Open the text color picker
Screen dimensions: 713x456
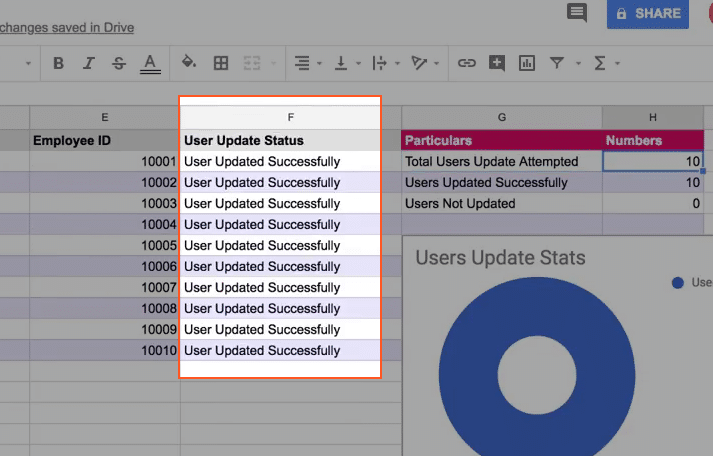150,63
